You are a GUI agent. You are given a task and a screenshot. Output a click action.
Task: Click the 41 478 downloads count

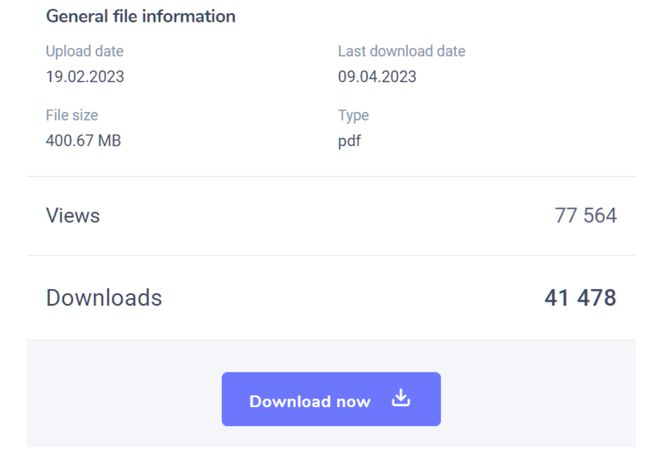[x=580, y=298]
